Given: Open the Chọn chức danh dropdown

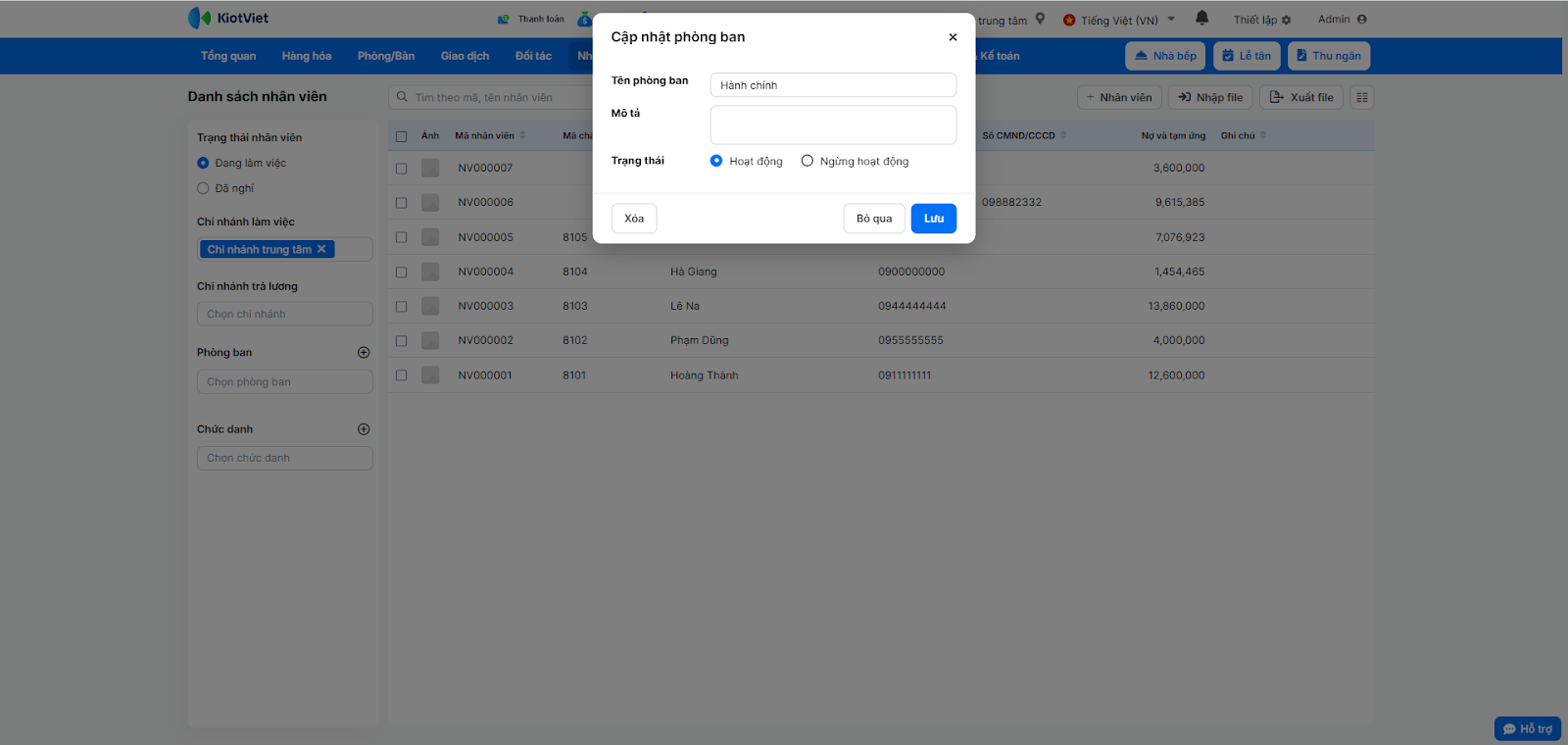Looking at the screenshot, I should [284, 458].
